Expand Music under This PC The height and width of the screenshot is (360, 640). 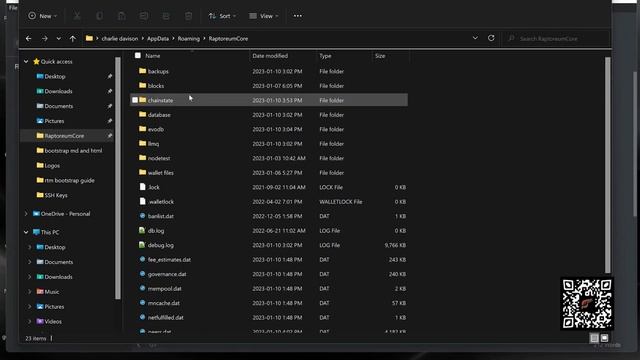click(29, 291)
